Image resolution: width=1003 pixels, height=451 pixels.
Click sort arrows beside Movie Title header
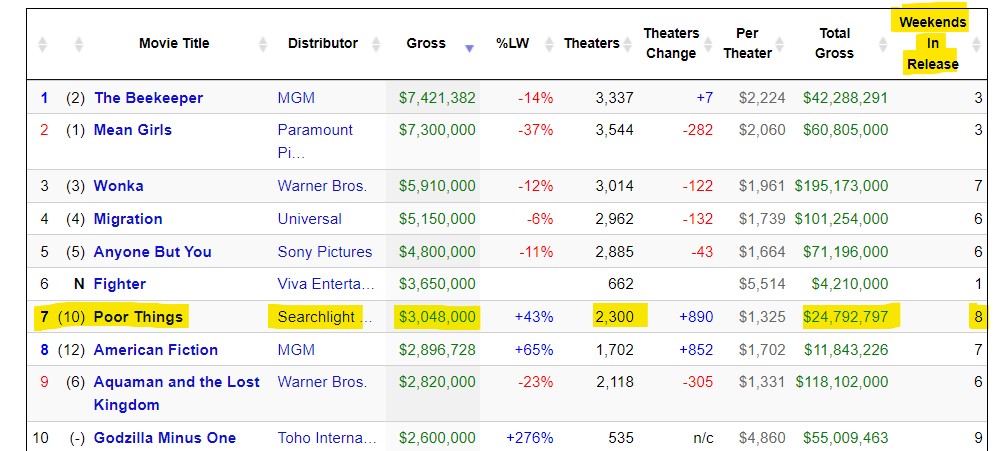tap(263, 44)
